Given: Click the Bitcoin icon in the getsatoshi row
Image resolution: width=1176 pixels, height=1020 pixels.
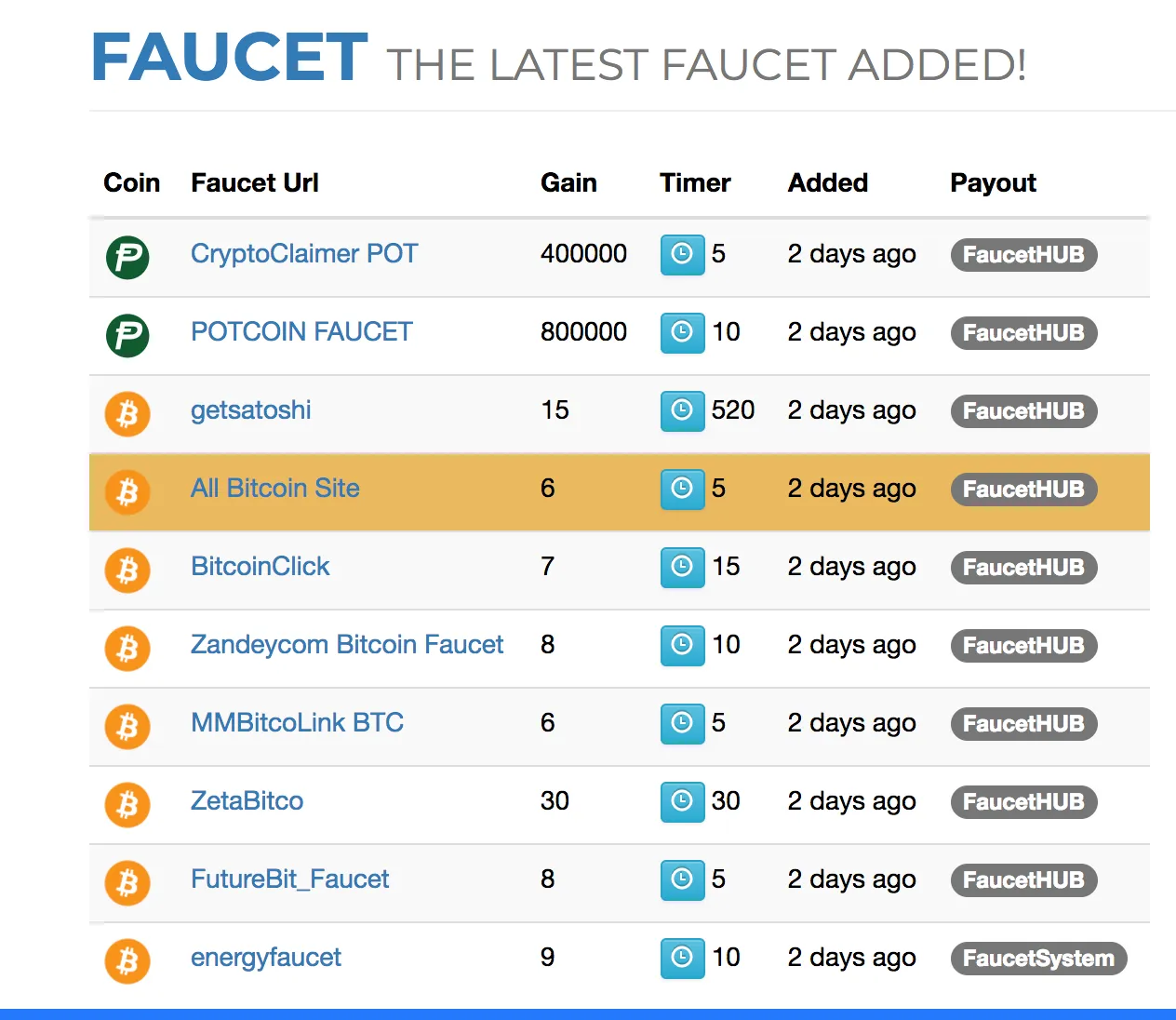Looking at the screenshot, I should tap(127, 413).
